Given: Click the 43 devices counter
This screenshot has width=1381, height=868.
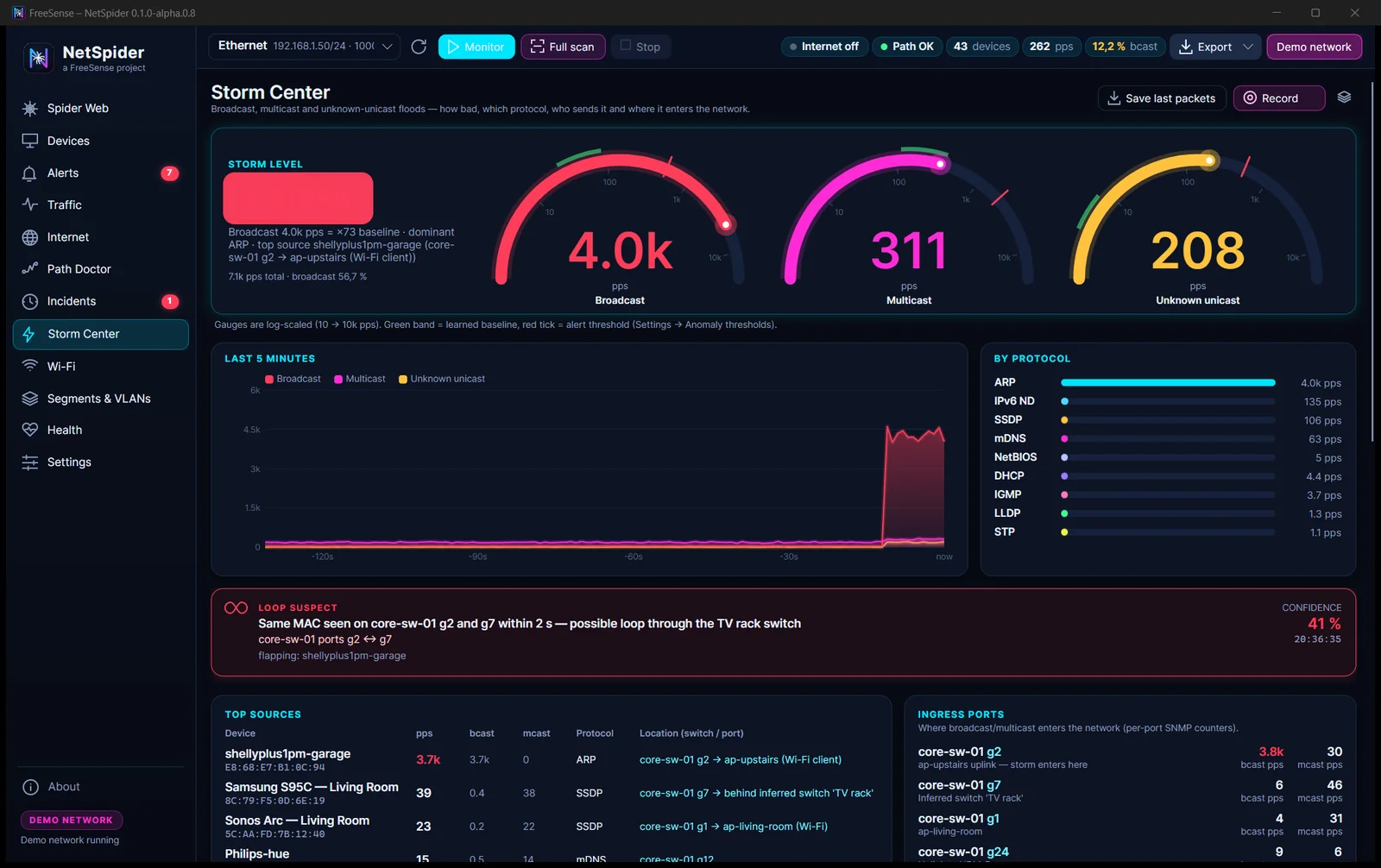Looking at the screenshot, I should click(x=982, y=47).
